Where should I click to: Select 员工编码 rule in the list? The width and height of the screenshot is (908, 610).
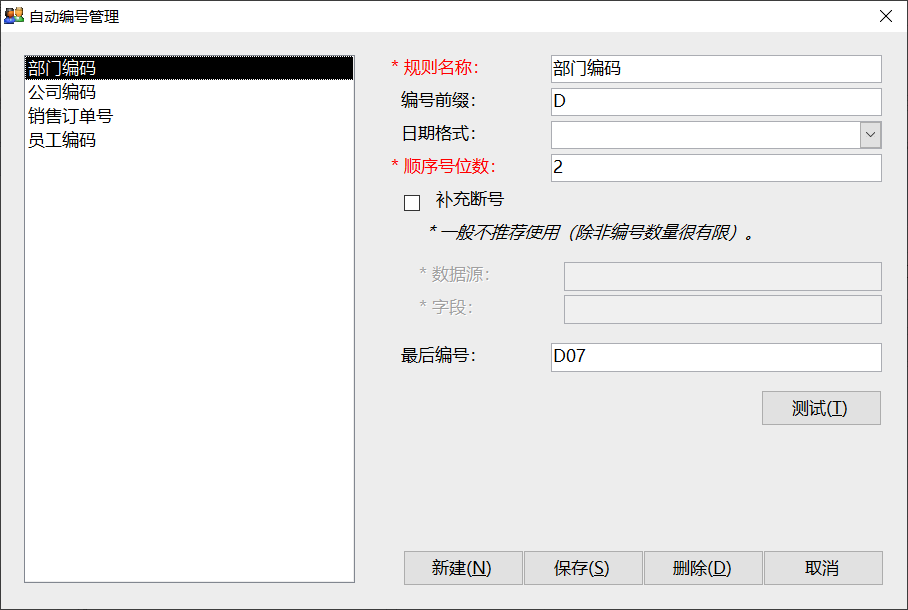click(189, 140)
